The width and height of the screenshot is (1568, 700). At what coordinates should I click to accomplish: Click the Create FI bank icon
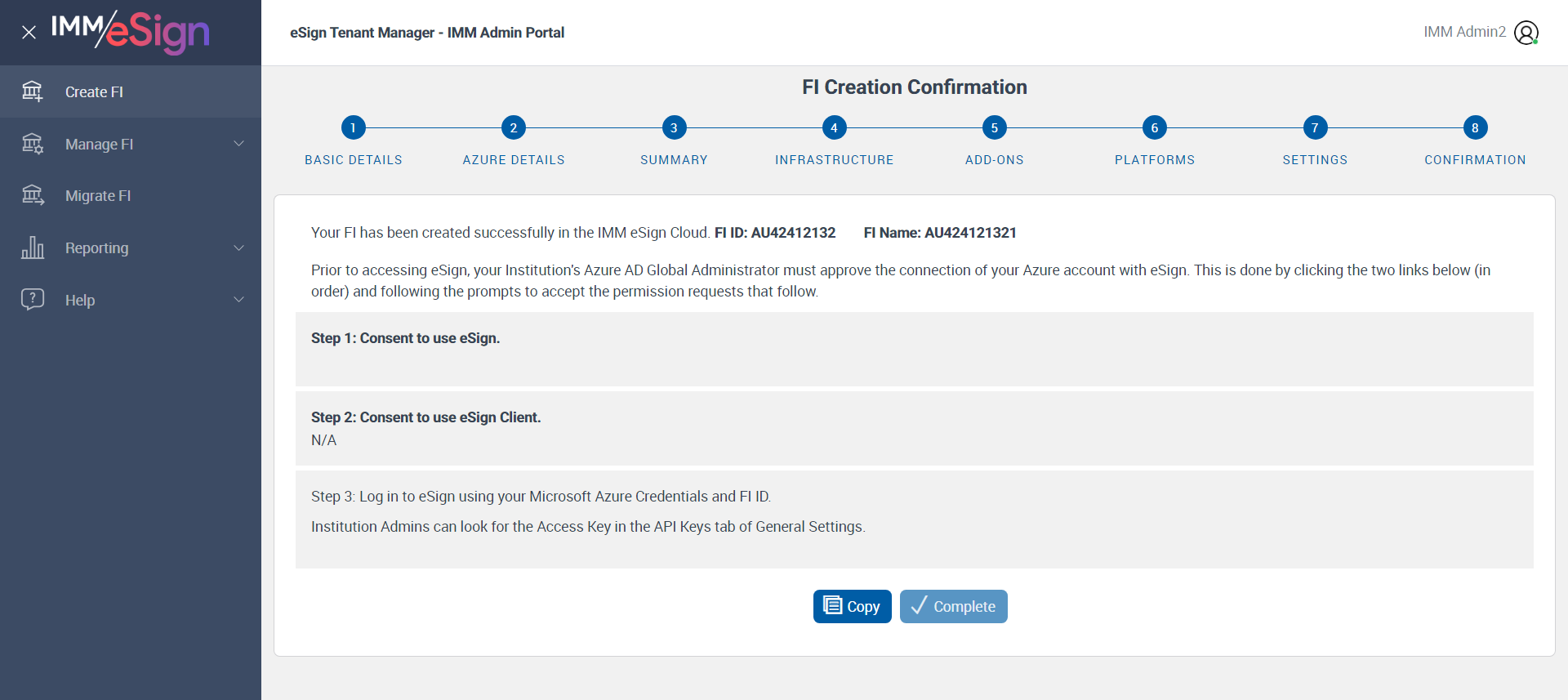[x=33, y=91]
